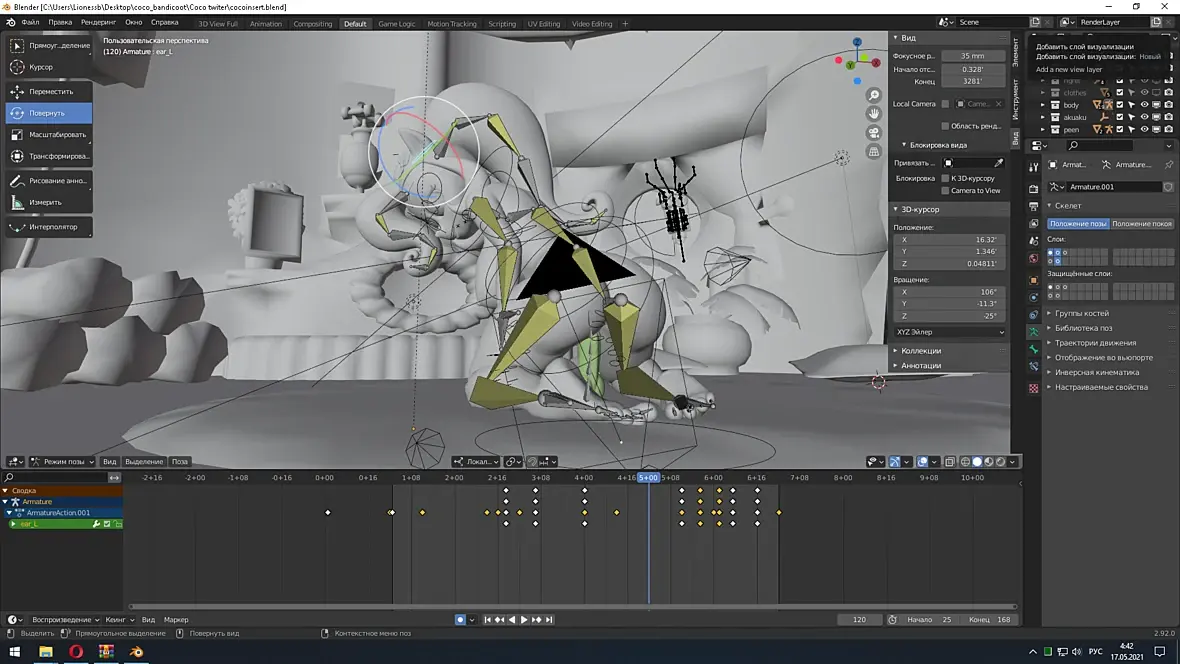
Task: Click the Положение позы button
Action: 1077,224
